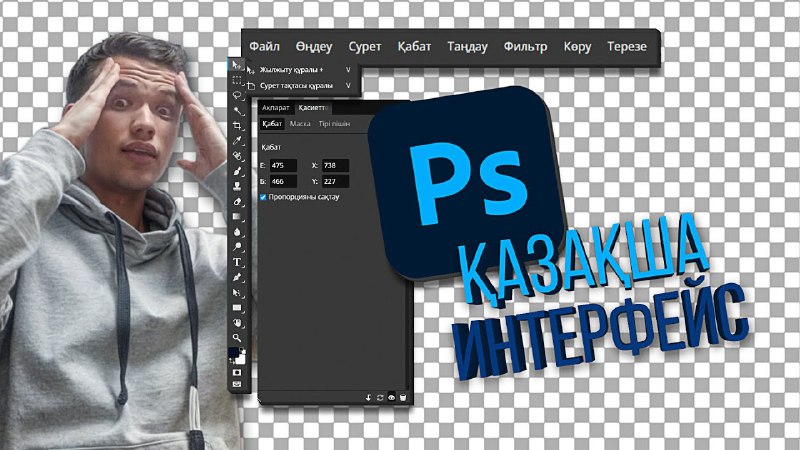Click the trash icon in panel footer

403,397
